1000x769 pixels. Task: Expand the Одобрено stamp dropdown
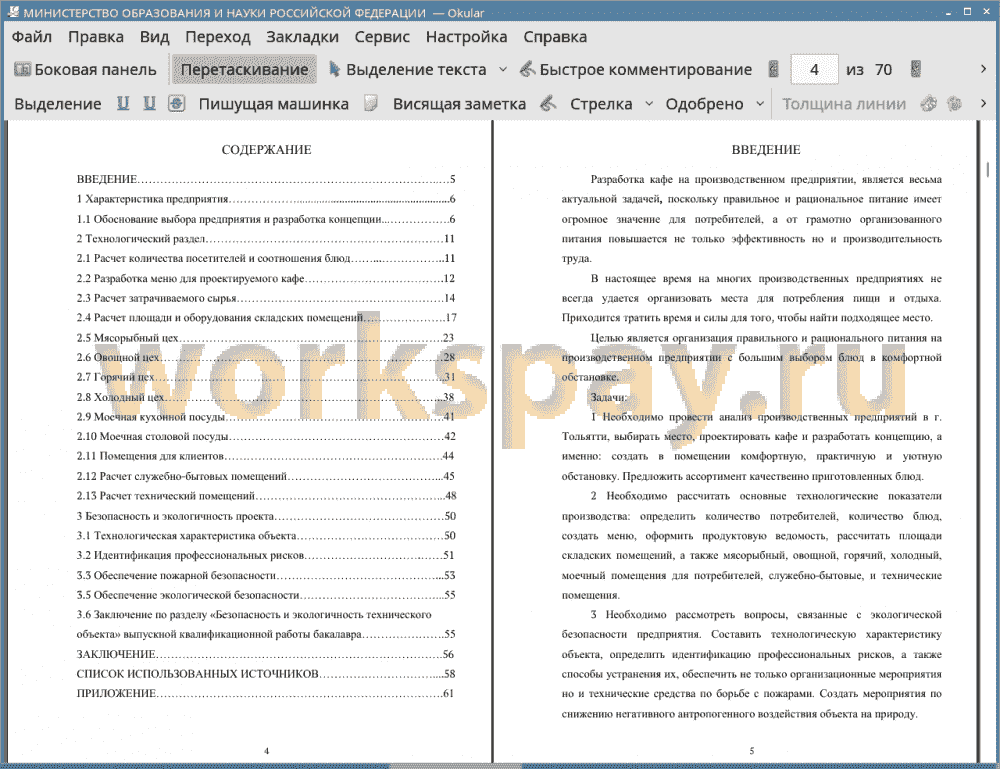tap(760, 104)
